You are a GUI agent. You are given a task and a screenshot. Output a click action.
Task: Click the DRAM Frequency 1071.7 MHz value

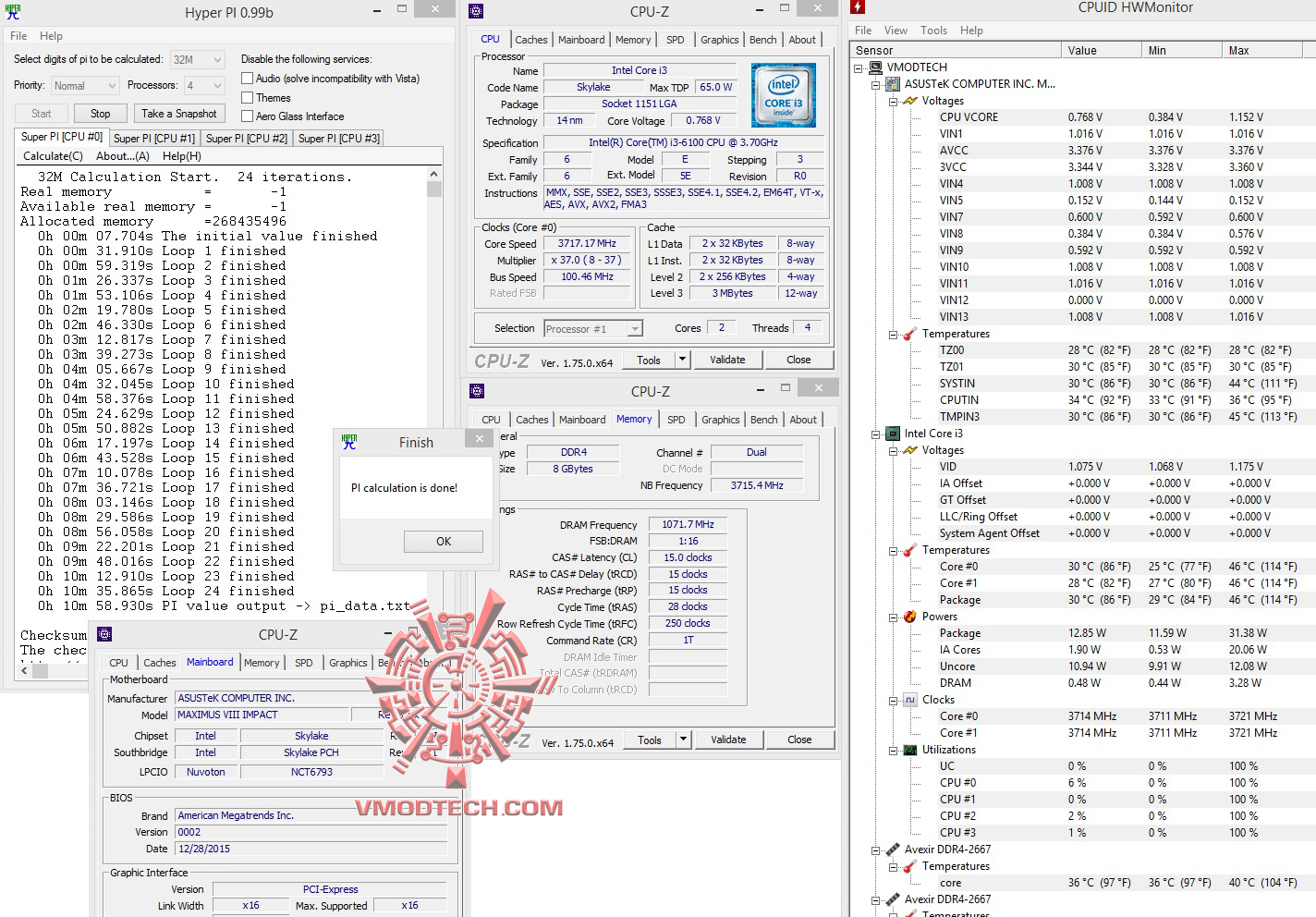pyautogui.click(x=688, y=524)
